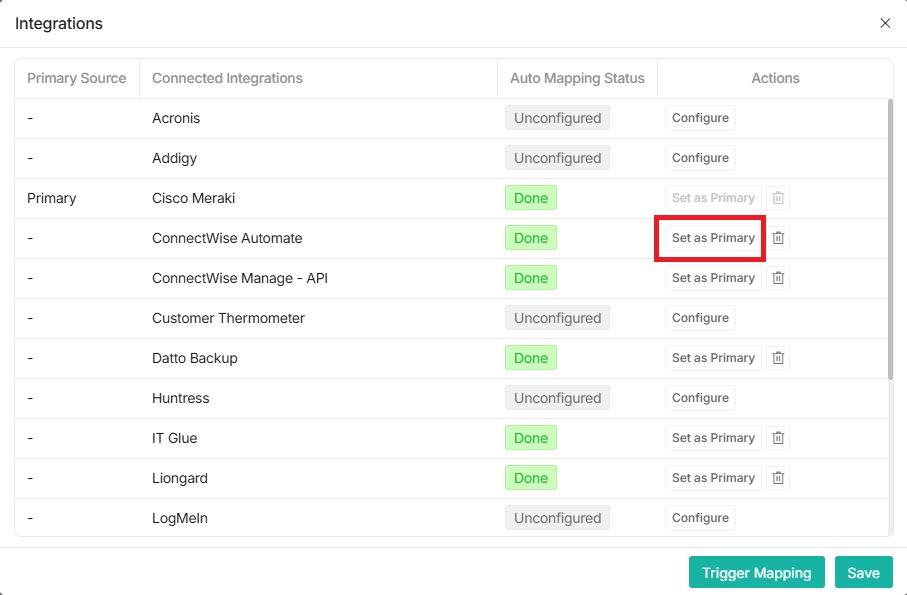This screenshot has width=907, height=595.
Task: Save the integrations settings
Action: click(864, 572)
